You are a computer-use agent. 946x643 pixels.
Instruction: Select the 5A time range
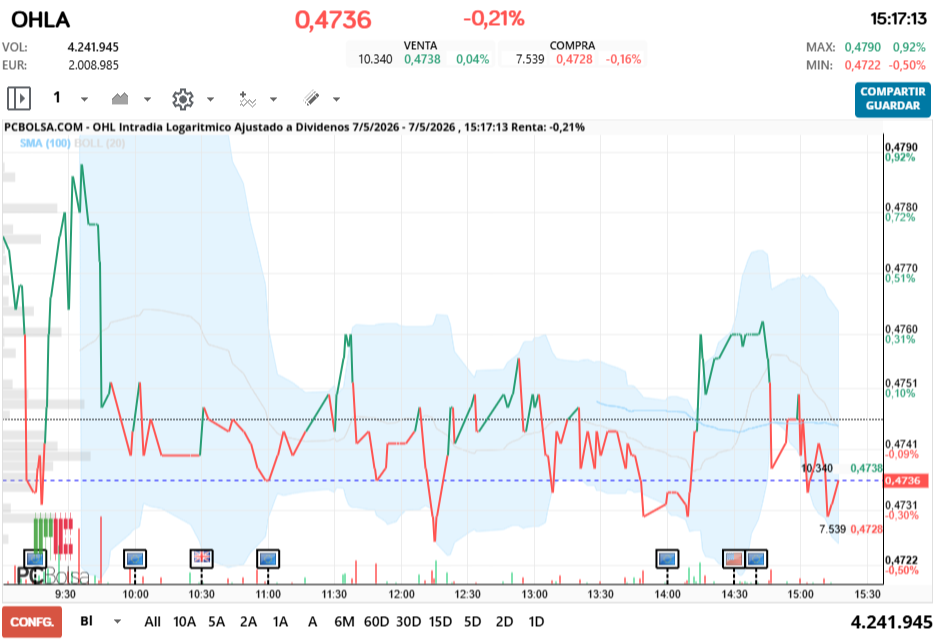click(x=217, y=622)
